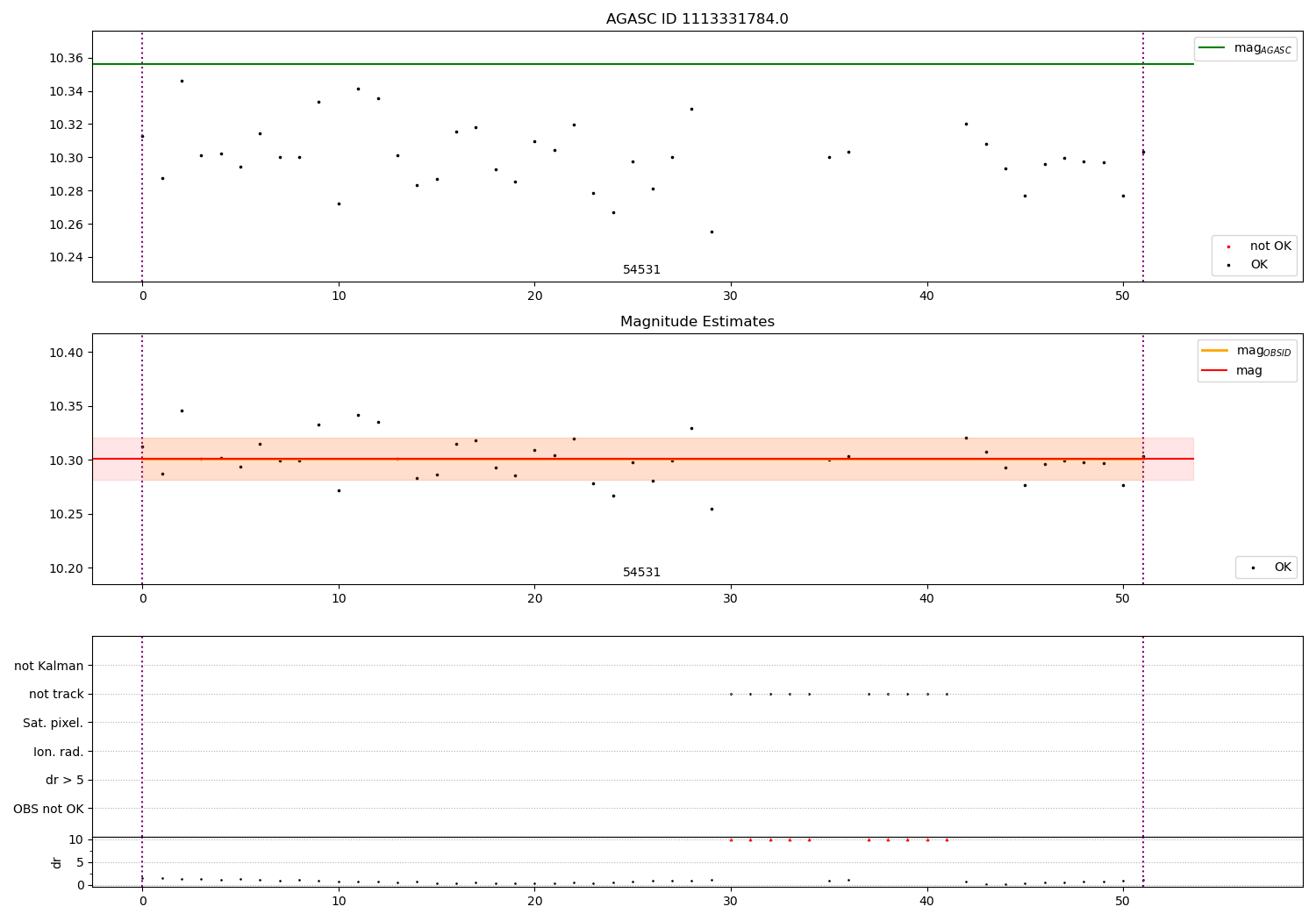Click the 10.20 y-tick in middle plot
This screenshot has width=1316, height=921.
click(66, 568)
